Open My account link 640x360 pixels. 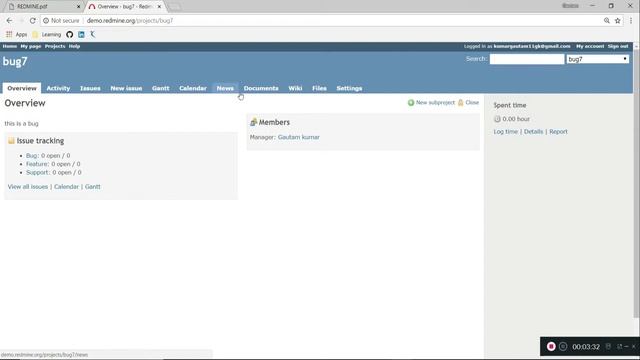[590, 46]
